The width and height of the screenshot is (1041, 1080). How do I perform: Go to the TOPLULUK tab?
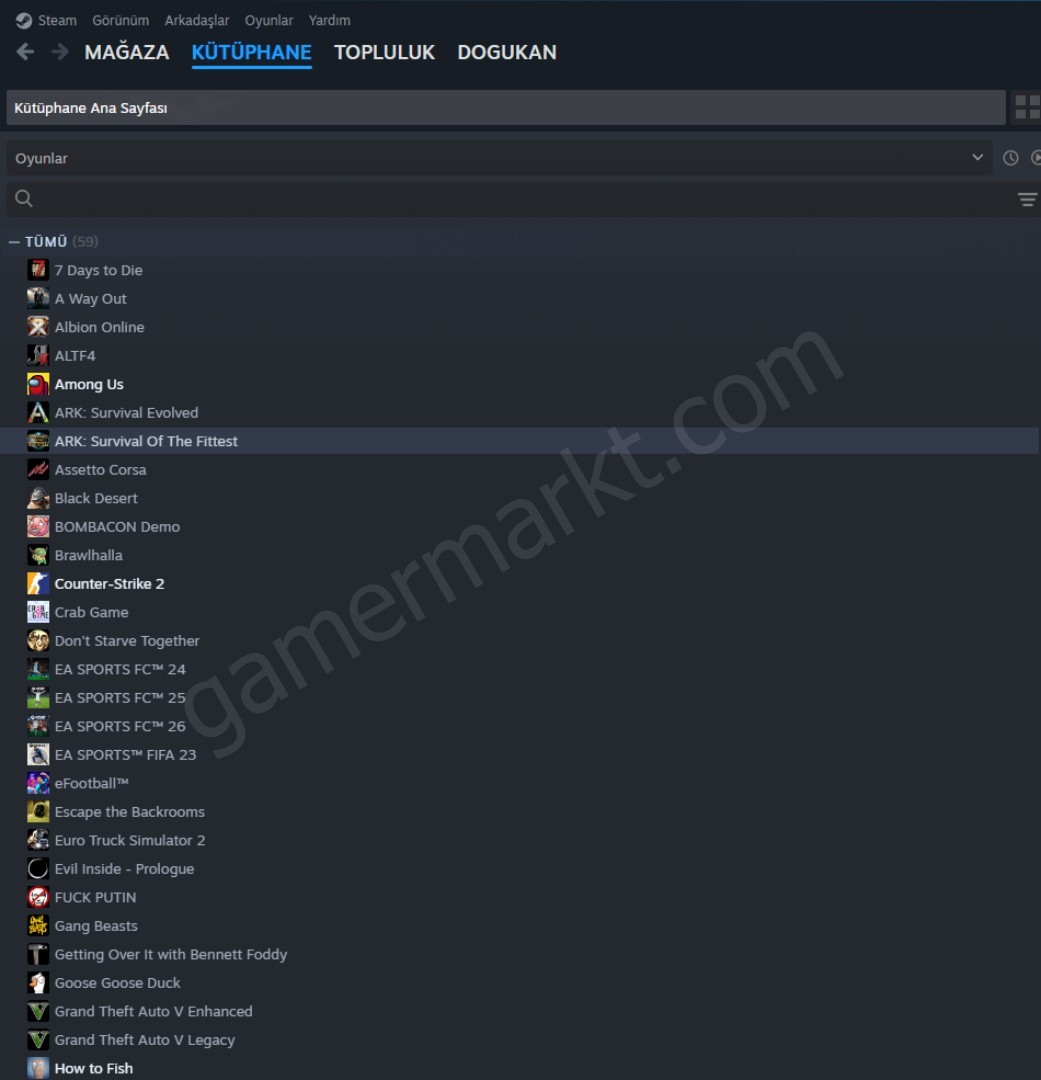[x=384, y=52]
